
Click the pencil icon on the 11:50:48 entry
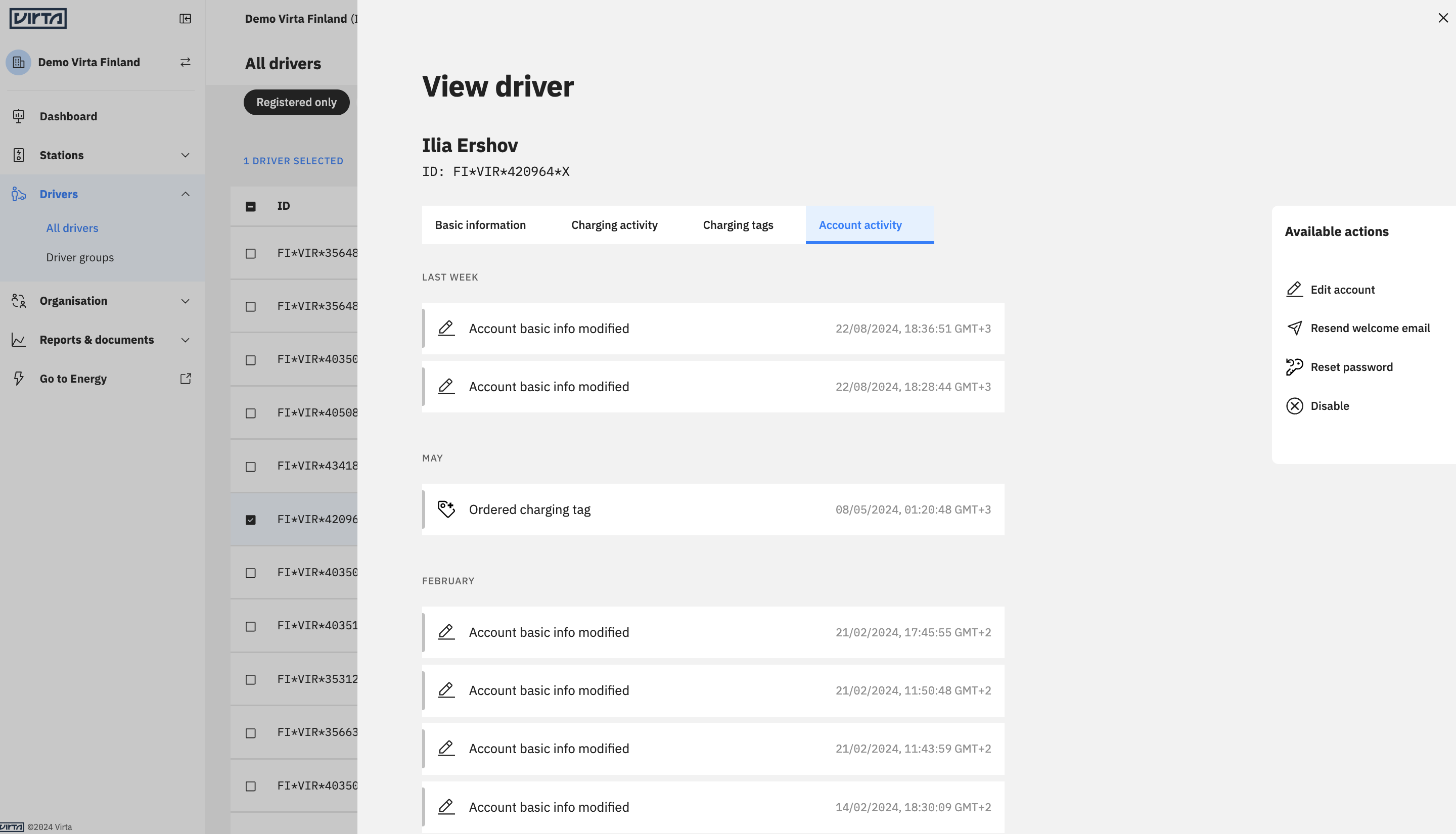coord(446,690)
